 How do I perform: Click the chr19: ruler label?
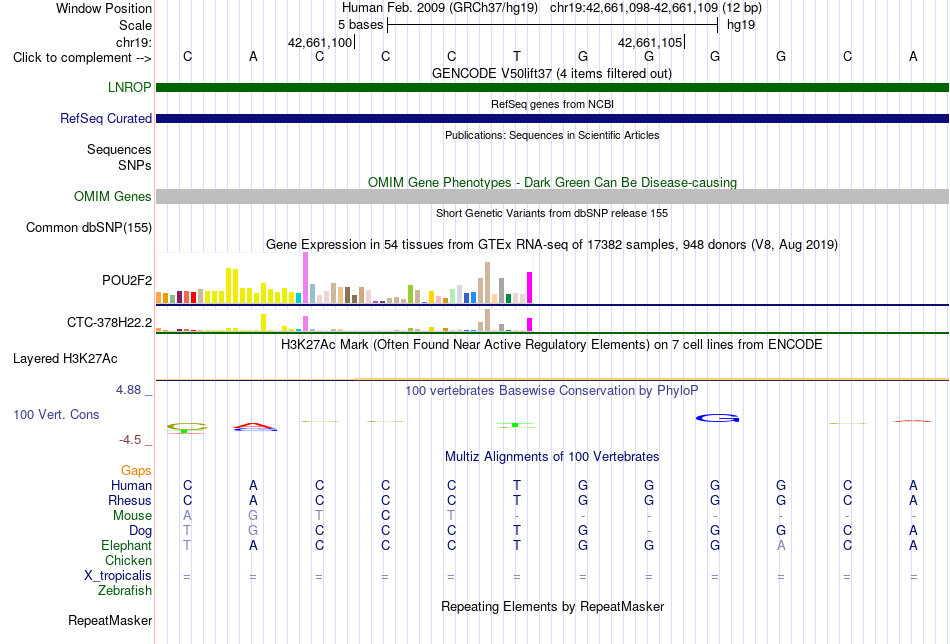(x=134, y=42)
